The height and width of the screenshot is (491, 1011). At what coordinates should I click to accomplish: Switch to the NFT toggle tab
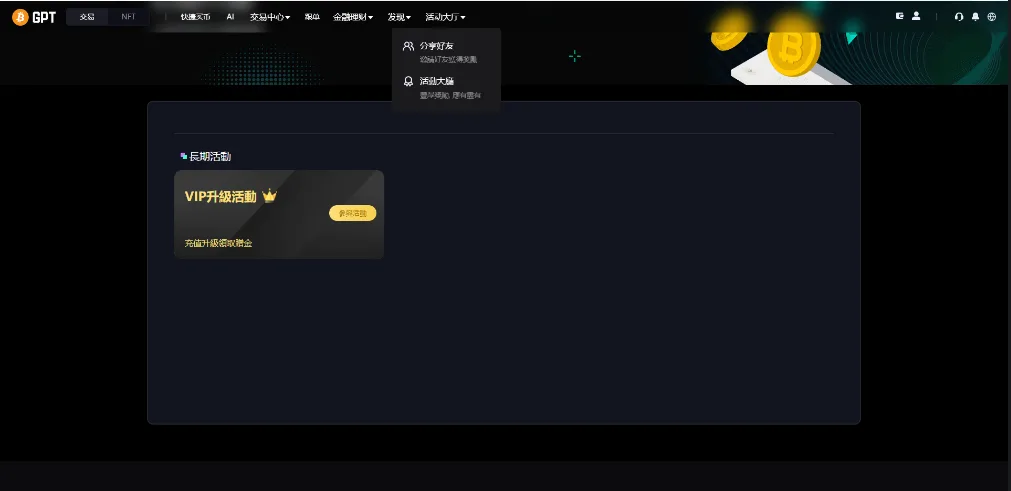point(128,17)
